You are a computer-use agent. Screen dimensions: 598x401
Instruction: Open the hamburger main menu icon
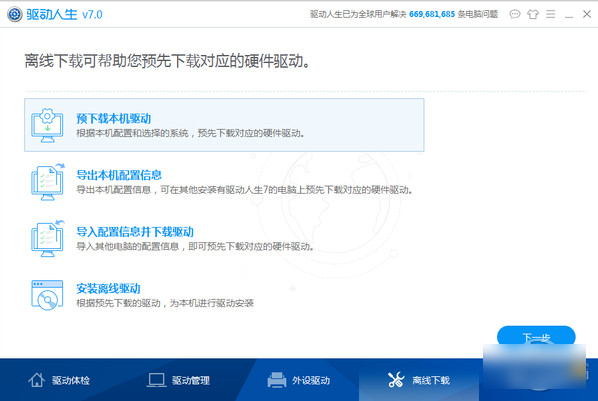click(x=550, y=14)
